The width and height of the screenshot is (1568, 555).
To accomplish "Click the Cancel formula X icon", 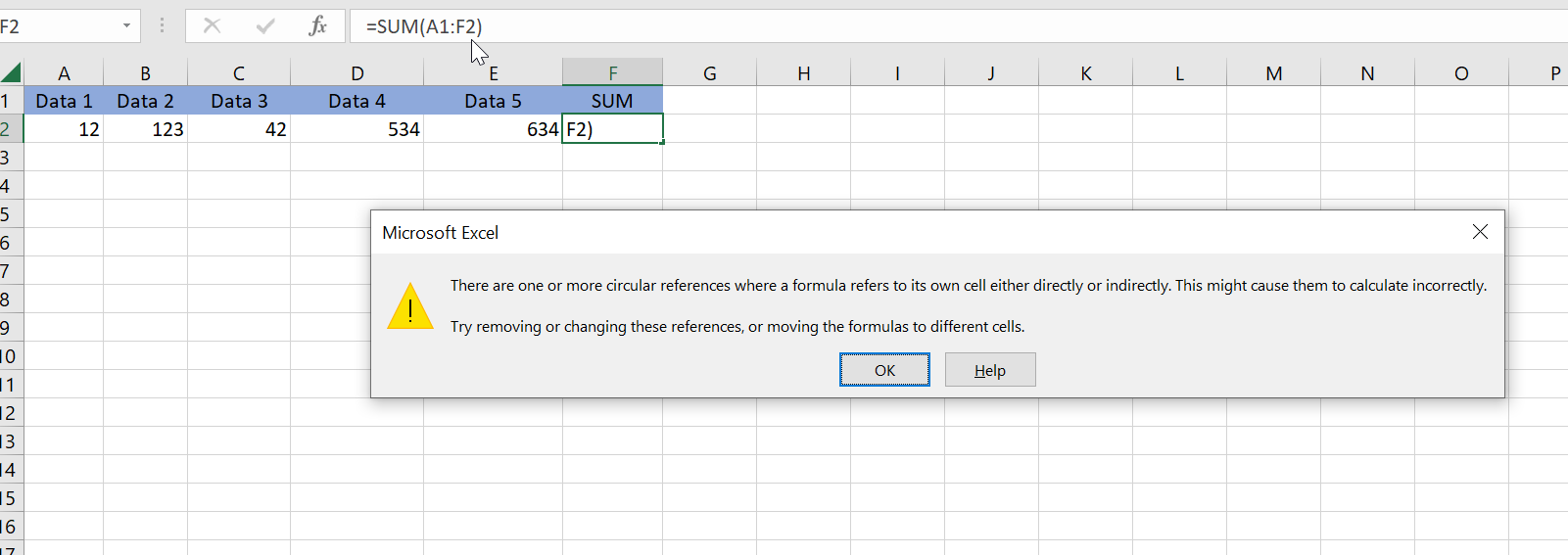I will coord(212,26).
